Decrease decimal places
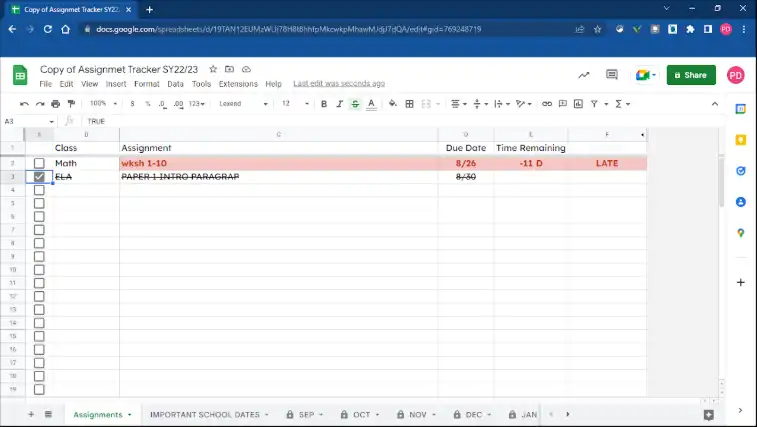This screenshot has height=427, width=757. coord(163,104)
